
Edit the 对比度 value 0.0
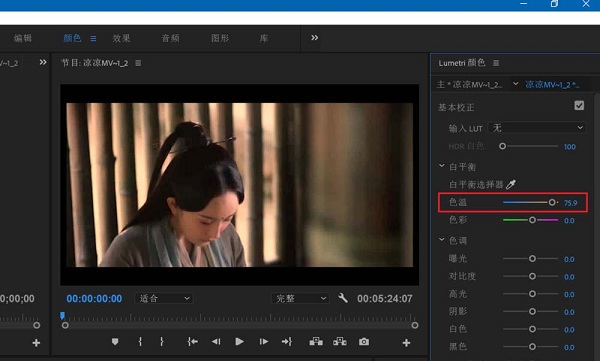(x=569, y=277)
